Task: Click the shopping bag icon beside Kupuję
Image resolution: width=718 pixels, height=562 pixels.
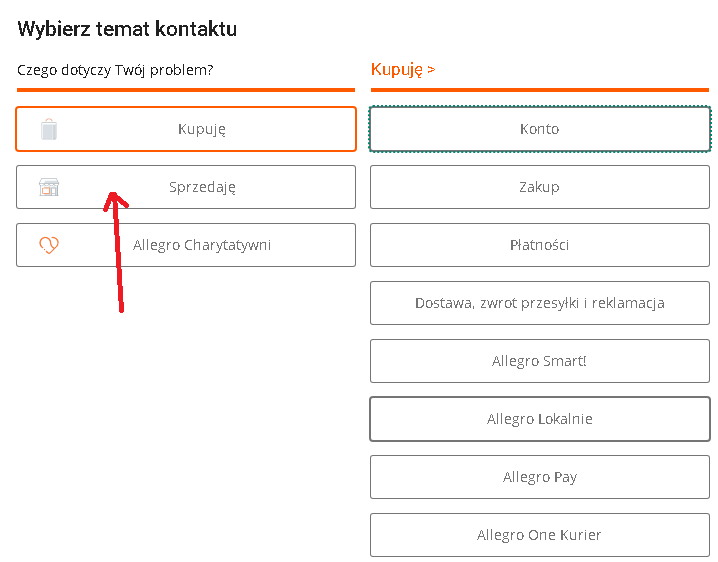Action: click(x=49, y=129)
